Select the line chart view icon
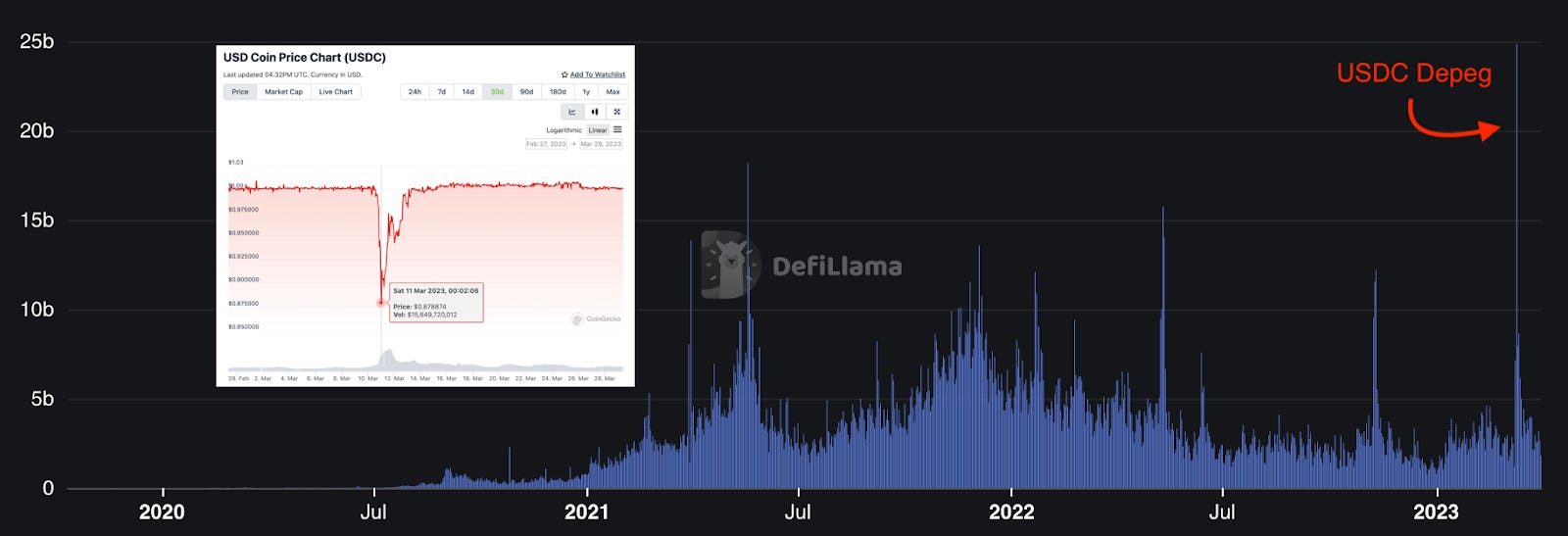This screenshot has width=1568, height=536. tap(572, 112)
